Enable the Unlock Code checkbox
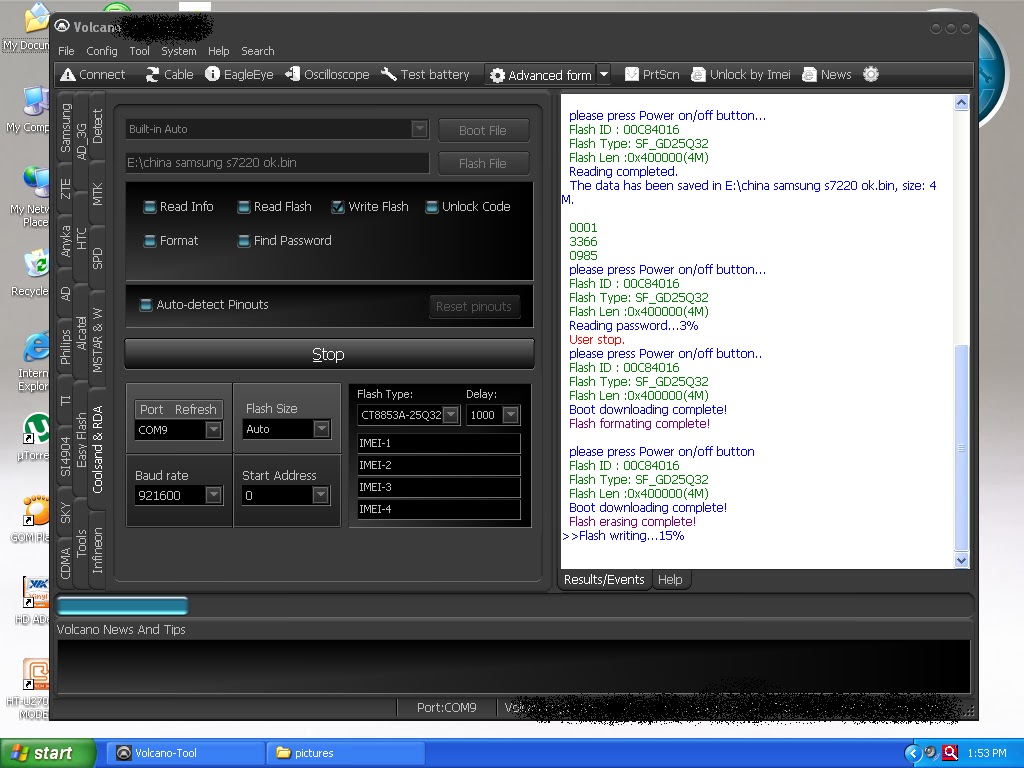 click(432, 207)
